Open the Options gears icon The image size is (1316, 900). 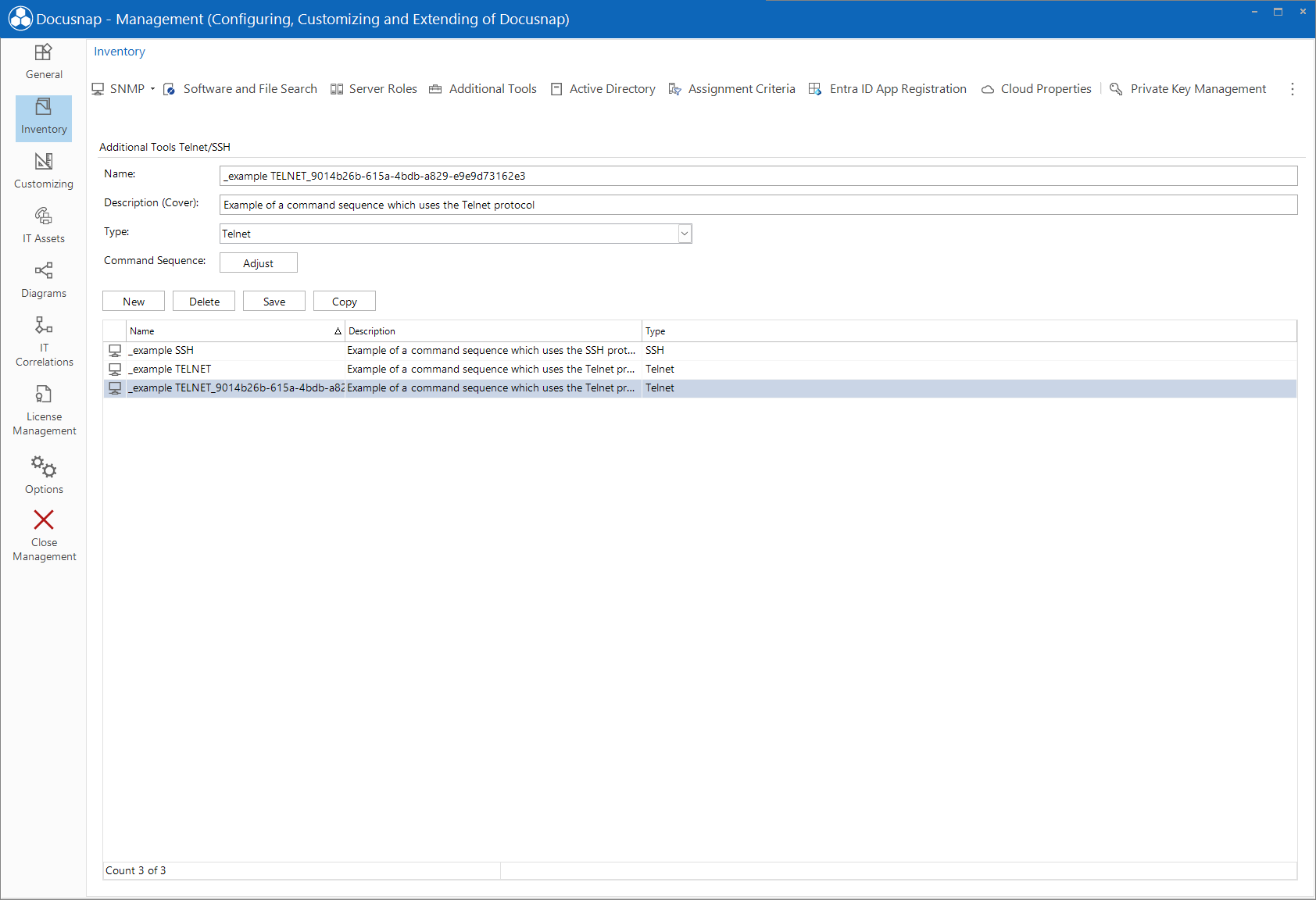coord(44,466)
